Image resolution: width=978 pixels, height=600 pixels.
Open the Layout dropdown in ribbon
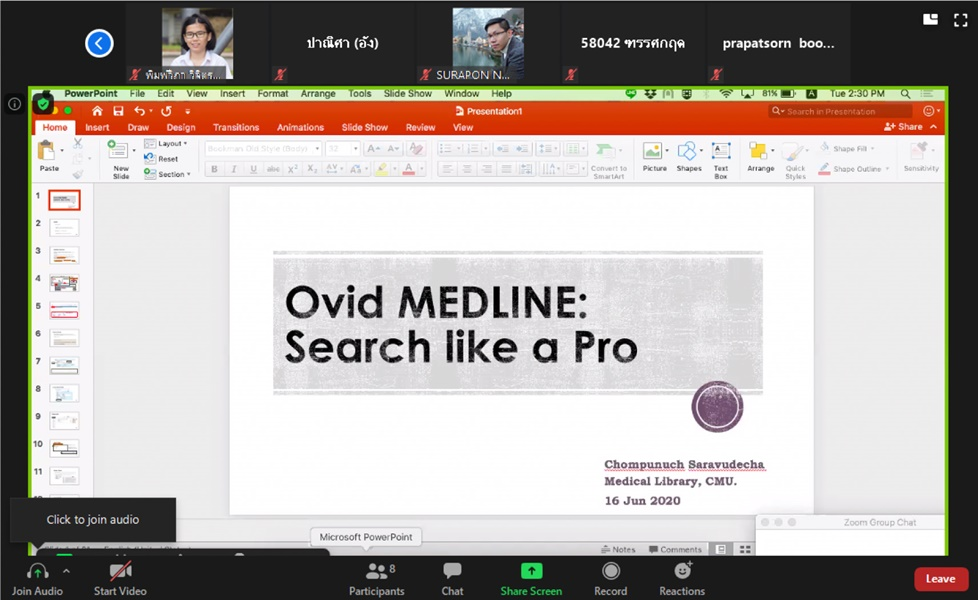coord(171,144)
